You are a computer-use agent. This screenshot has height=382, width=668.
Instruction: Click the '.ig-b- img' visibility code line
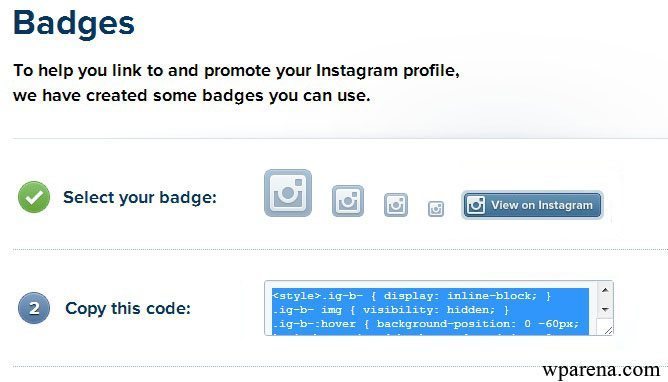pos(391,310)
